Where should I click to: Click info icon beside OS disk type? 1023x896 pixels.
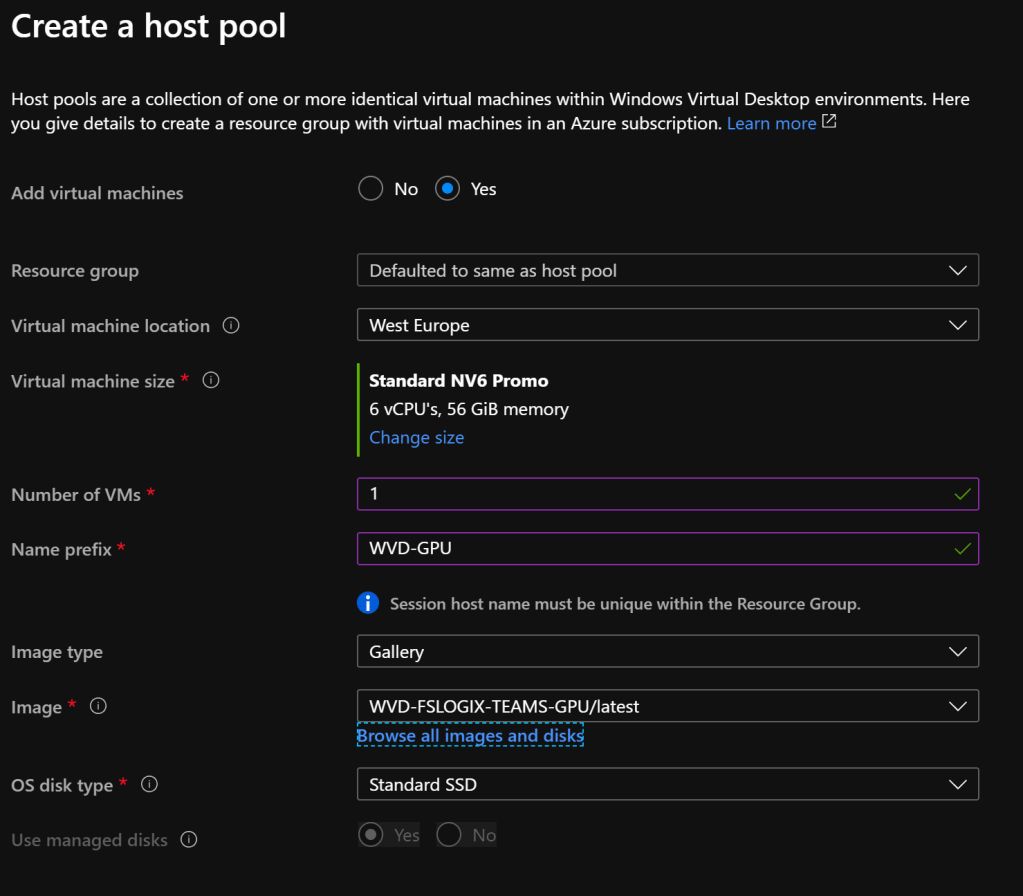click(x=149, y=785)
